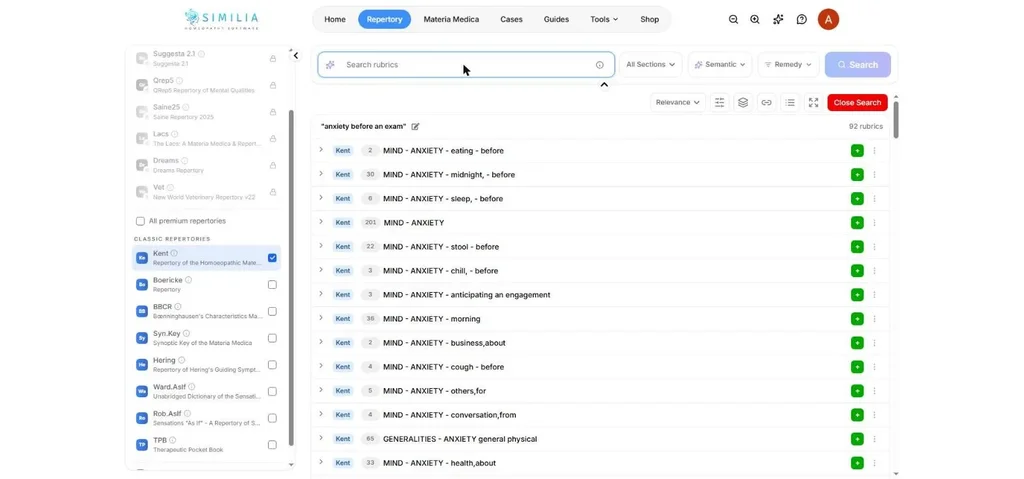This screenshot has width=1024, height=479.
Task: Check the Ward.AsIf repertory checkbox
Action: point(272,391)
